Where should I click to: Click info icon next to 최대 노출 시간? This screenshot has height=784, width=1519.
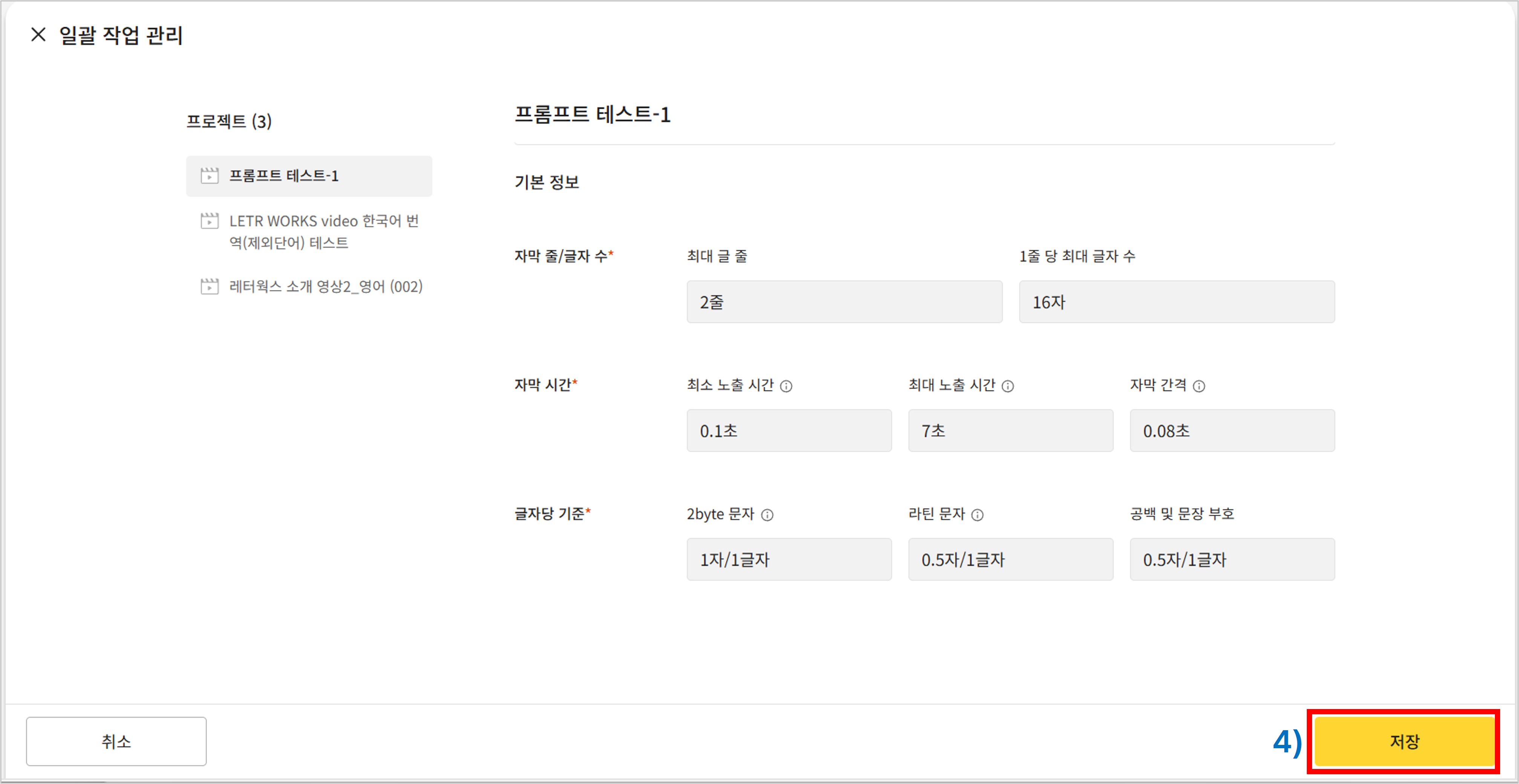pos(1008,386)
